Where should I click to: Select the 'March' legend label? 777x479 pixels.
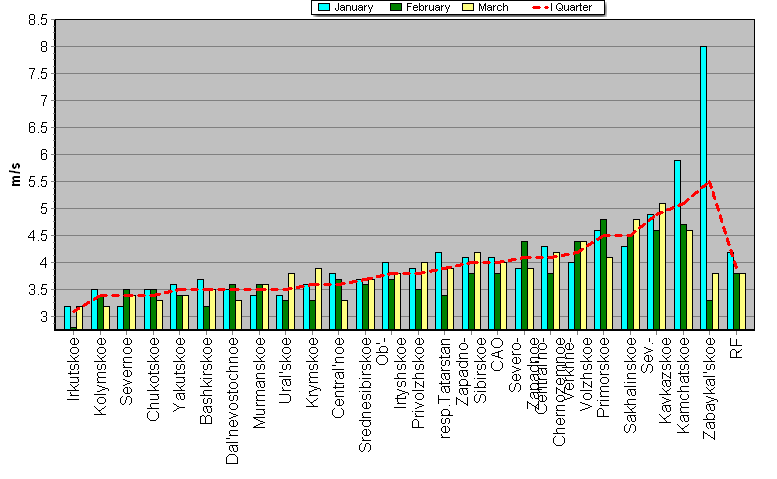493,7
